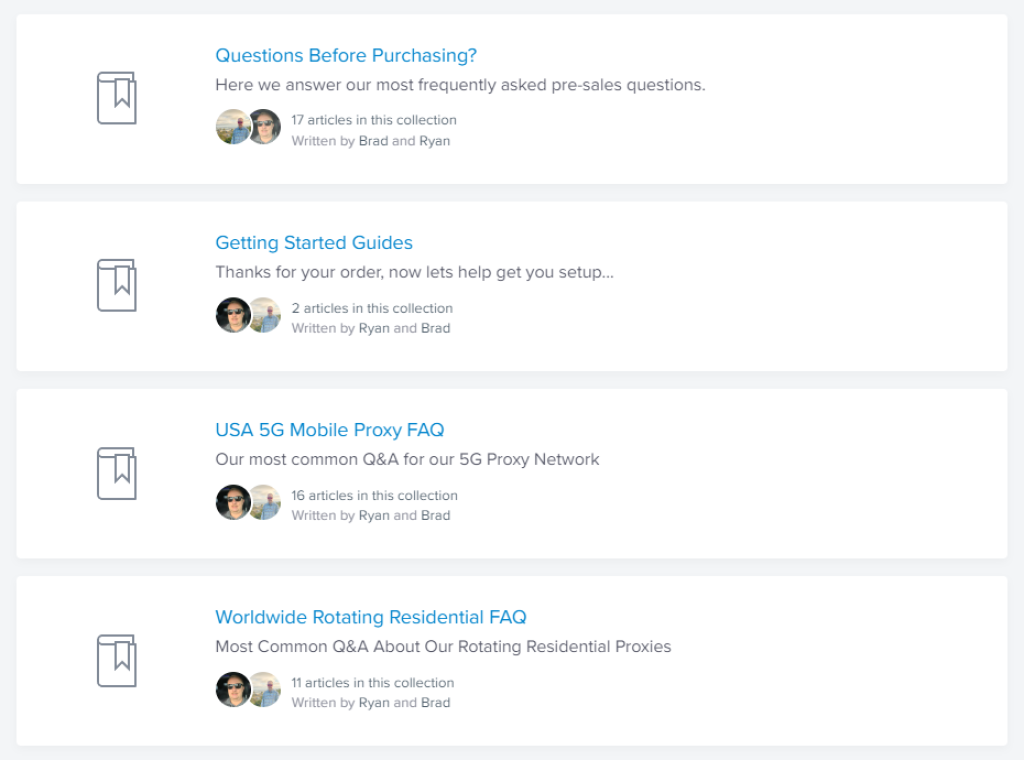The width and height of the screenshot is (1024, 760).
Task: Click the first author avatar under USA 5G Mobile Proxy FAQ
Action: tap(231, 502)
